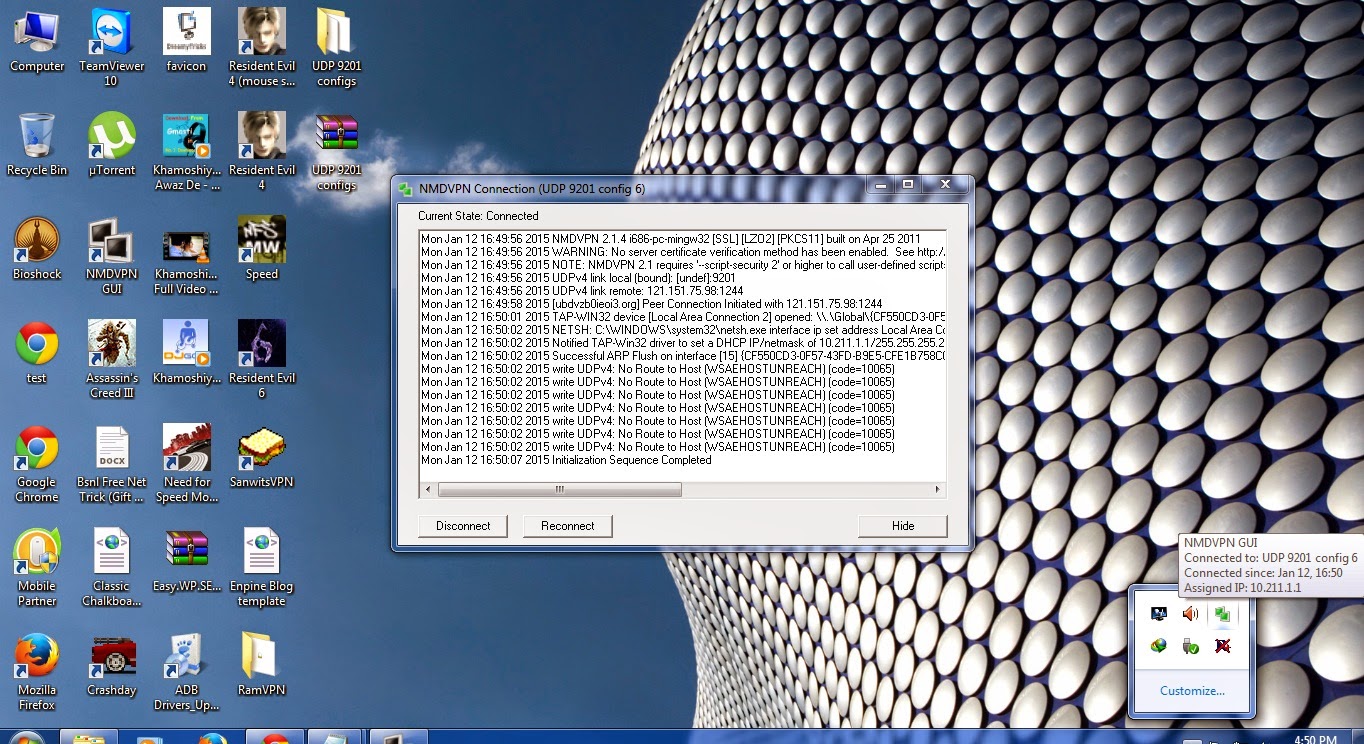
Task: Click the 'Successful ARP Flush' log line
Action: pyautogui.click(x=683, y=356)
